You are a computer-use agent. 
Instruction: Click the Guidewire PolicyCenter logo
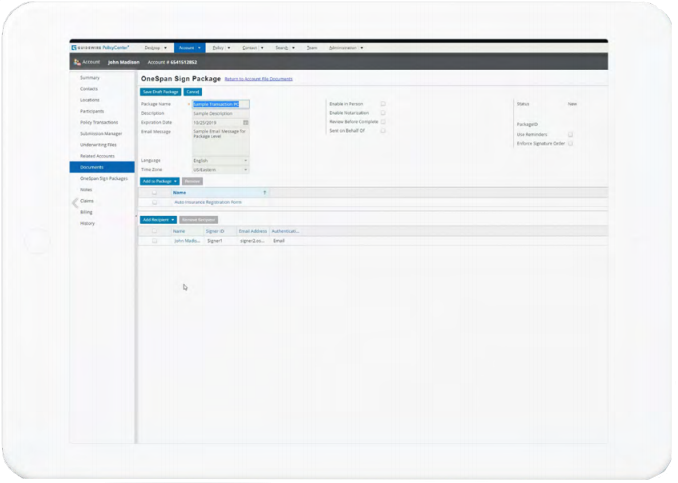coord(103,47)
